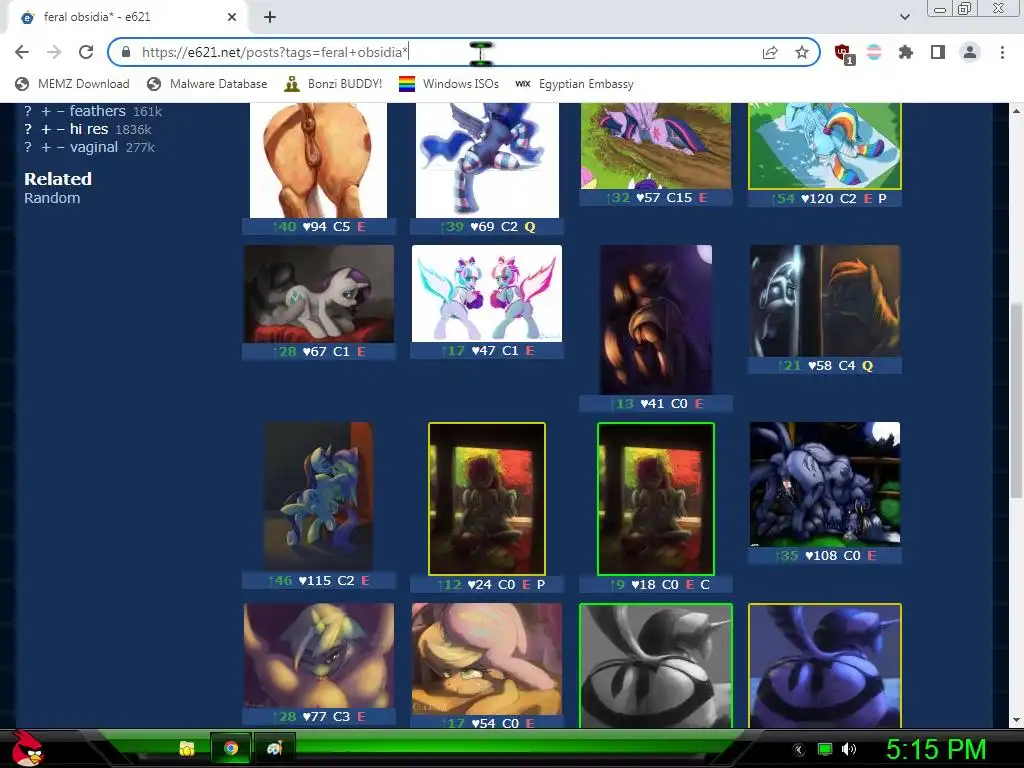The width and height of the screenshot is (1024, 768).
Task: Switch to Chrome on the taskbar
Action: click(231, 748)
